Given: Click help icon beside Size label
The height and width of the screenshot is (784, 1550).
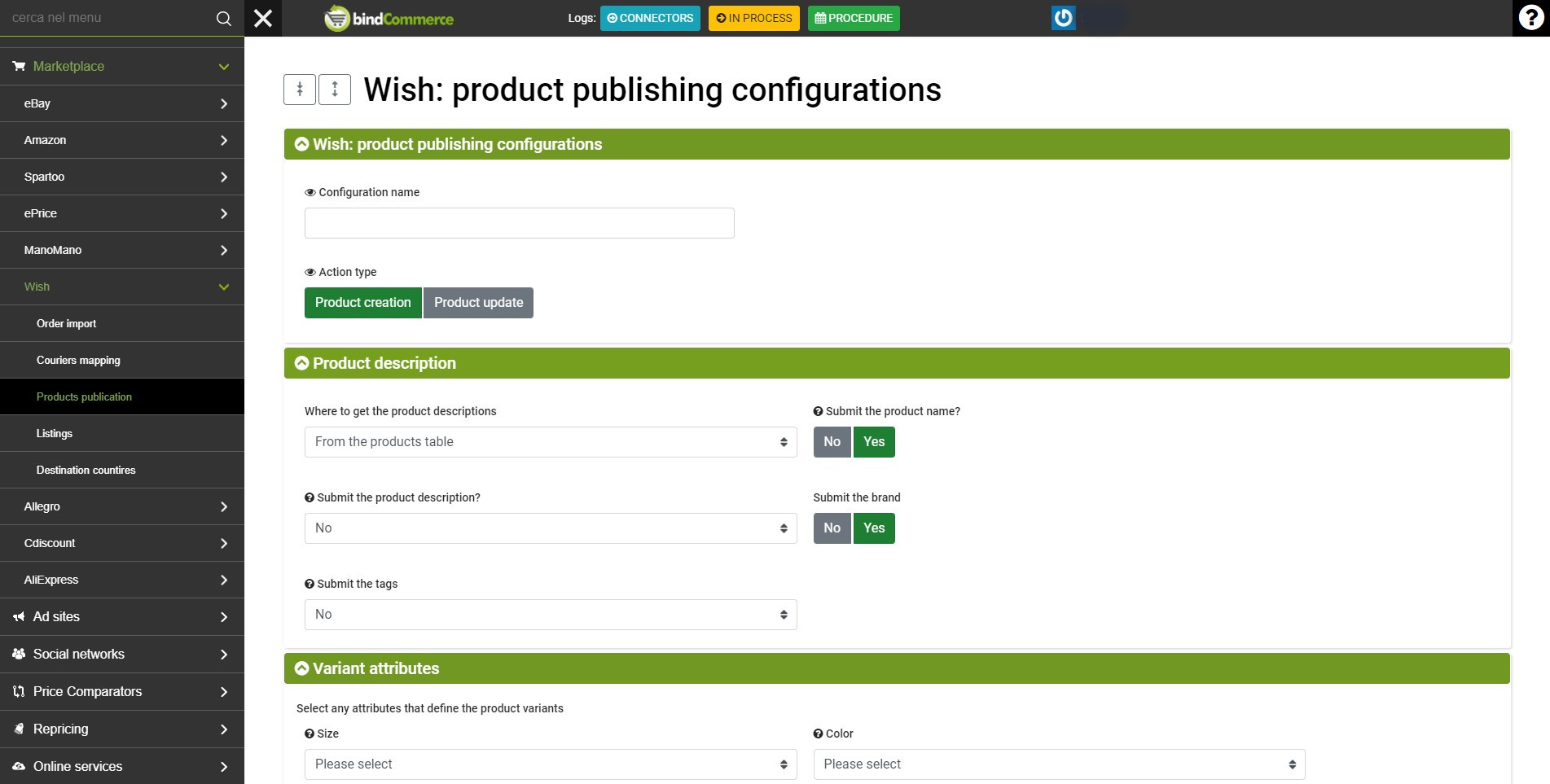Looking at the screenshot, I should click(310, 734).
